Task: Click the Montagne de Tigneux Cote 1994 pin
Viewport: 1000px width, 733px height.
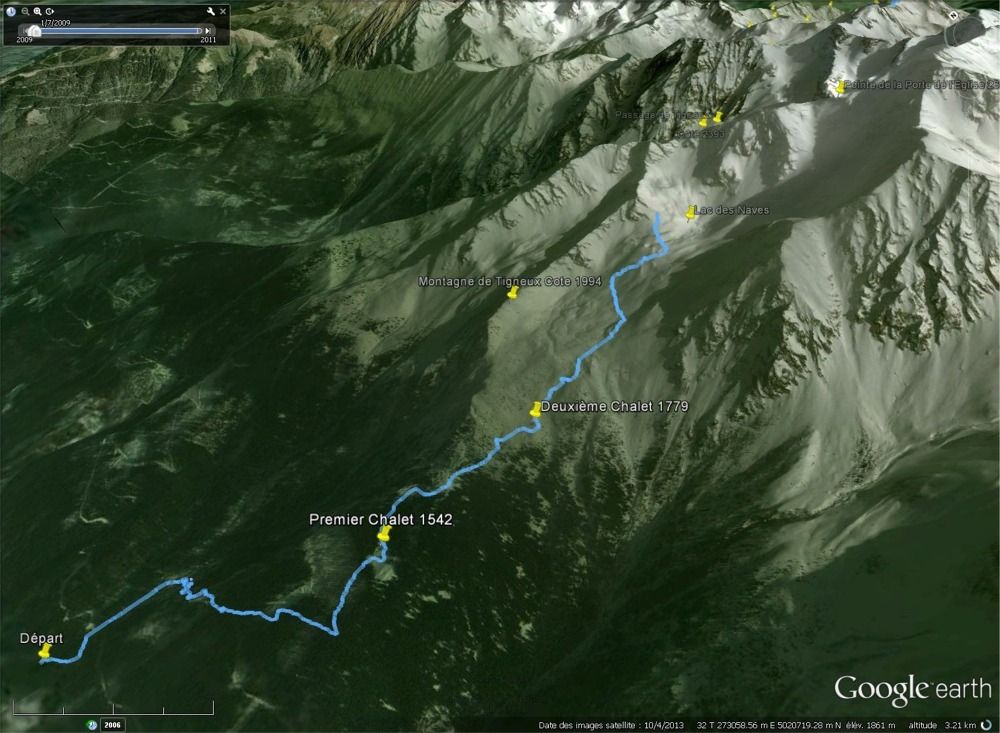Action: click(513, 293)
